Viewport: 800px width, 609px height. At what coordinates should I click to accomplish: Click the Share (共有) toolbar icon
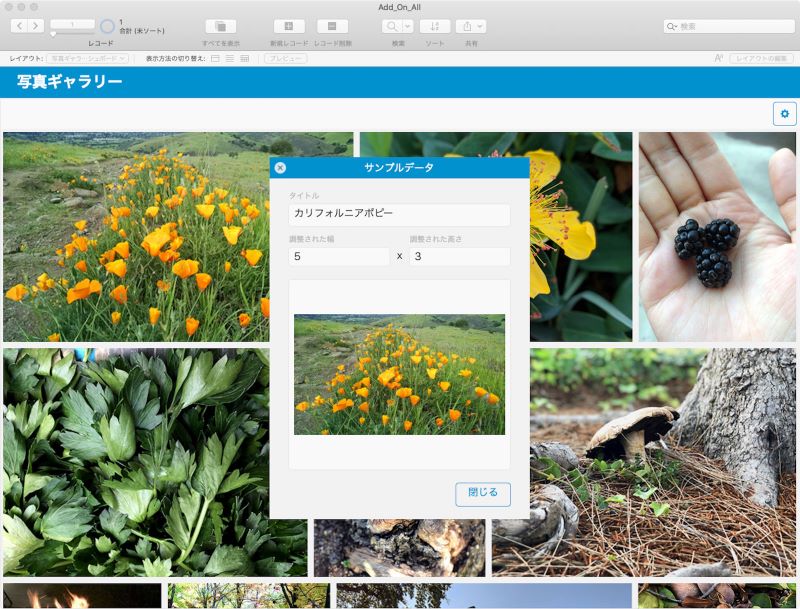click(x=466, y=26)
